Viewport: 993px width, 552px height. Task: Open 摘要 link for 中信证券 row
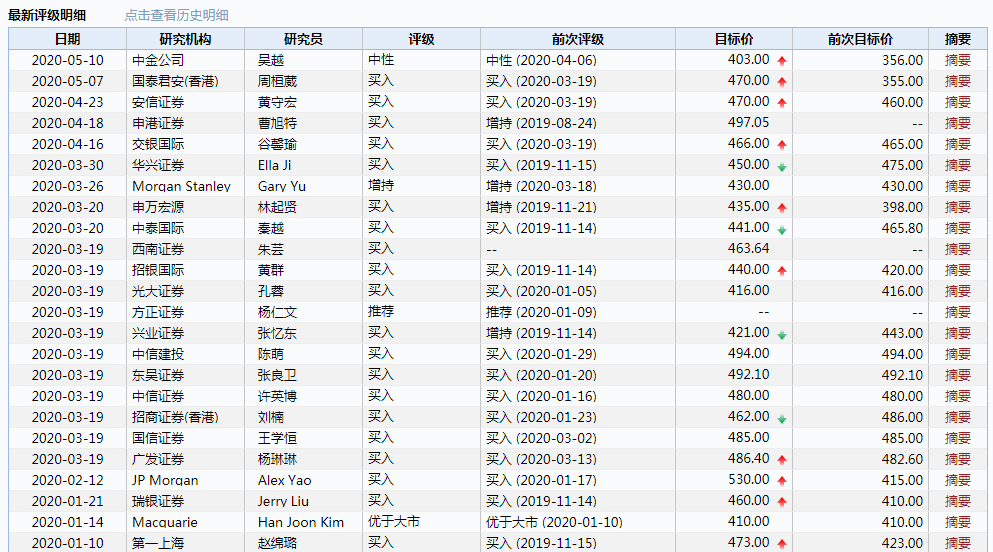[958, 396]
